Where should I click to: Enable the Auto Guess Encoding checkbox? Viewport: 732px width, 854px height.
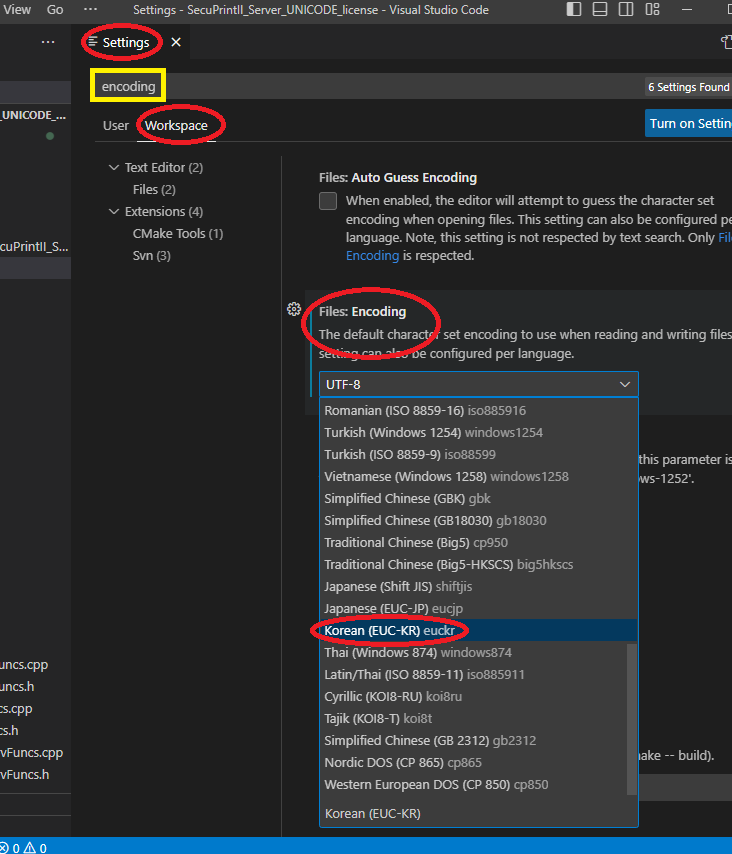[x=327, y=200]
